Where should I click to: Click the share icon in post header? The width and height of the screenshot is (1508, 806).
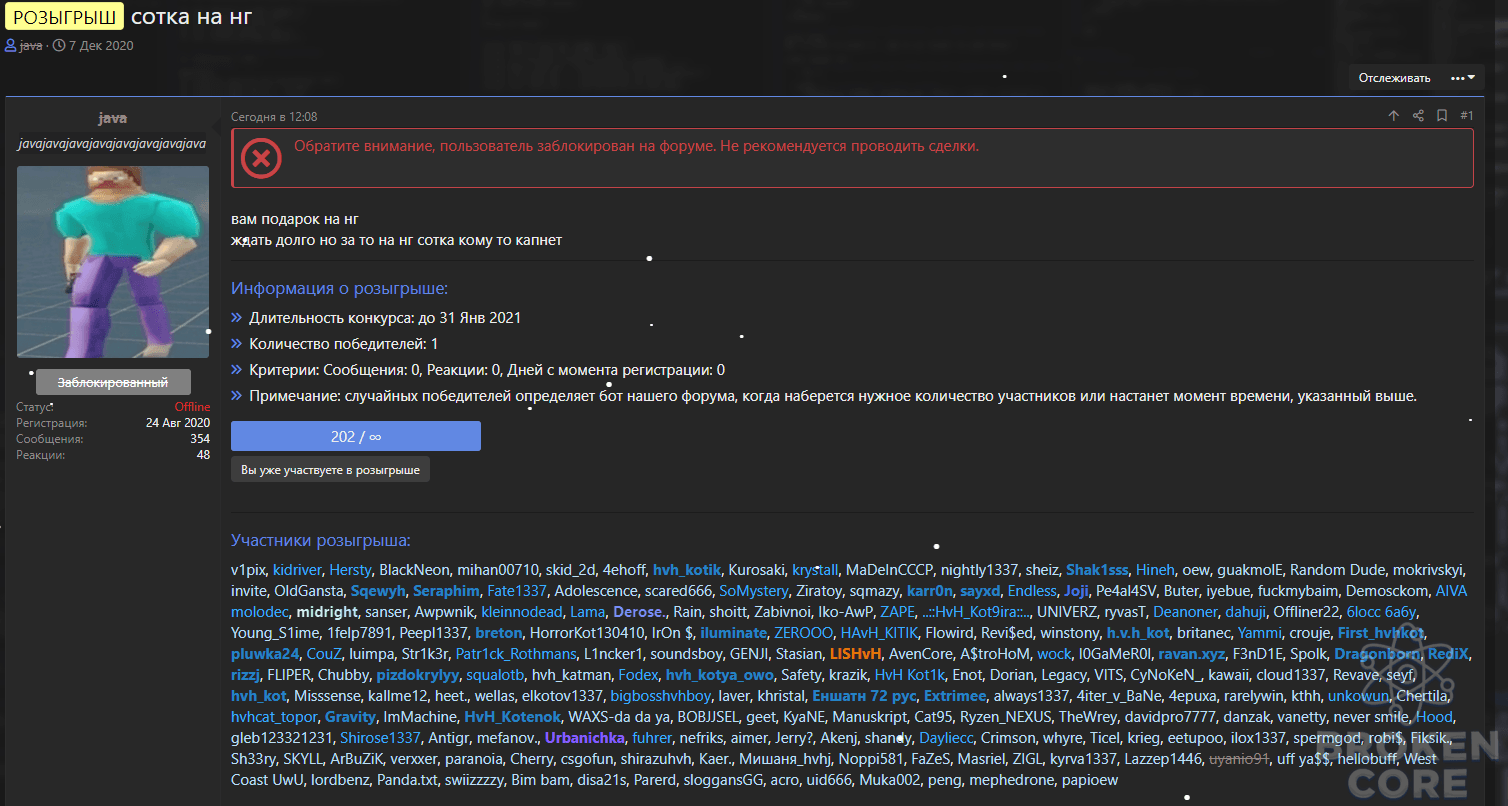tap(1418, 116)
